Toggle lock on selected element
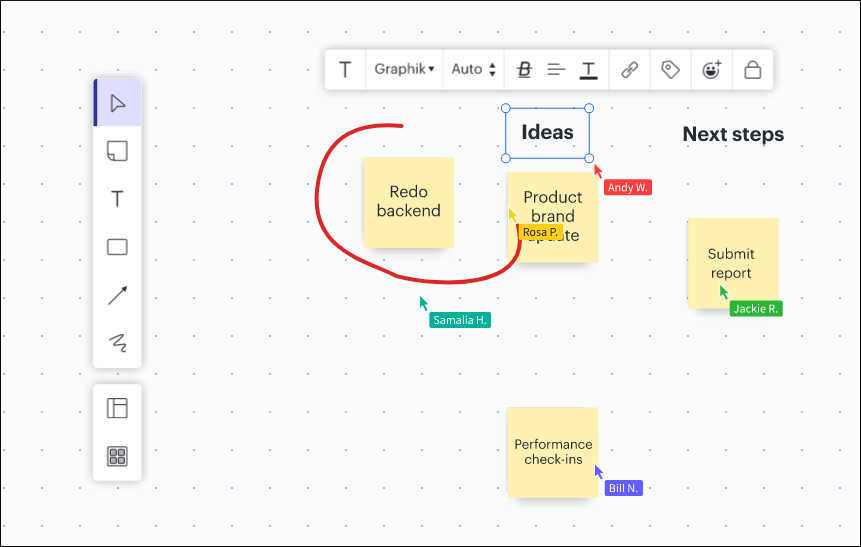The width and height of the screenshot is (861, 547). point(753,70)
